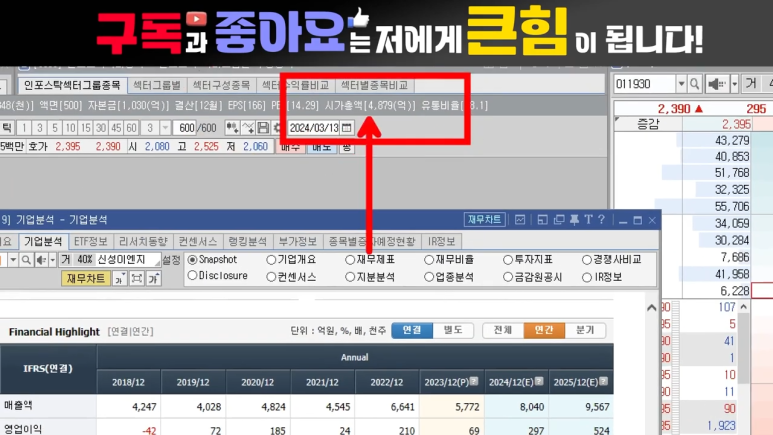Pin the 기업분석 window with pushpin icon
Image resolution: width=773 pixels, height=435 pixels.
(x=574, y=220)
